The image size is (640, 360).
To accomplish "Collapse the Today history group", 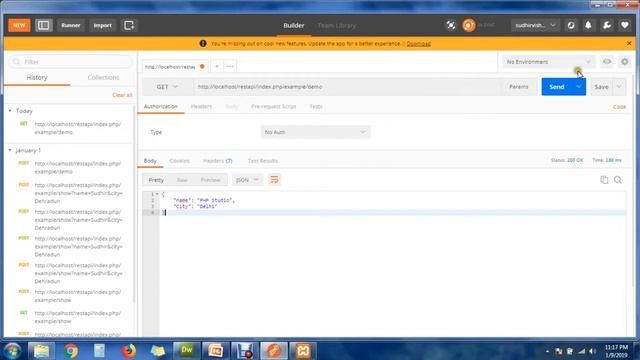I will (10, 111).
